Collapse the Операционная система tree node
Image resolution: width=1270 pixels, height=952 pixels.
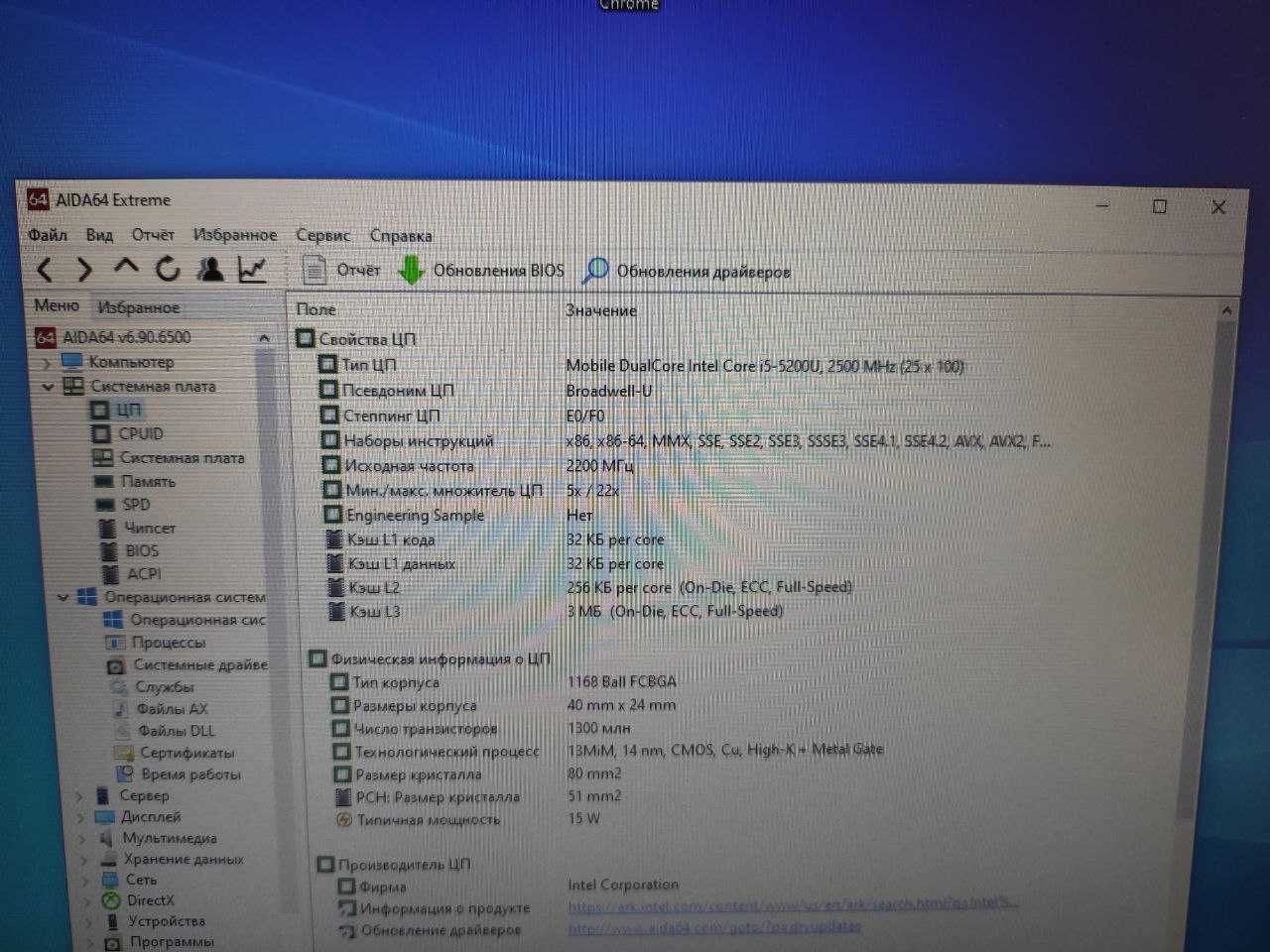[63, 597]
